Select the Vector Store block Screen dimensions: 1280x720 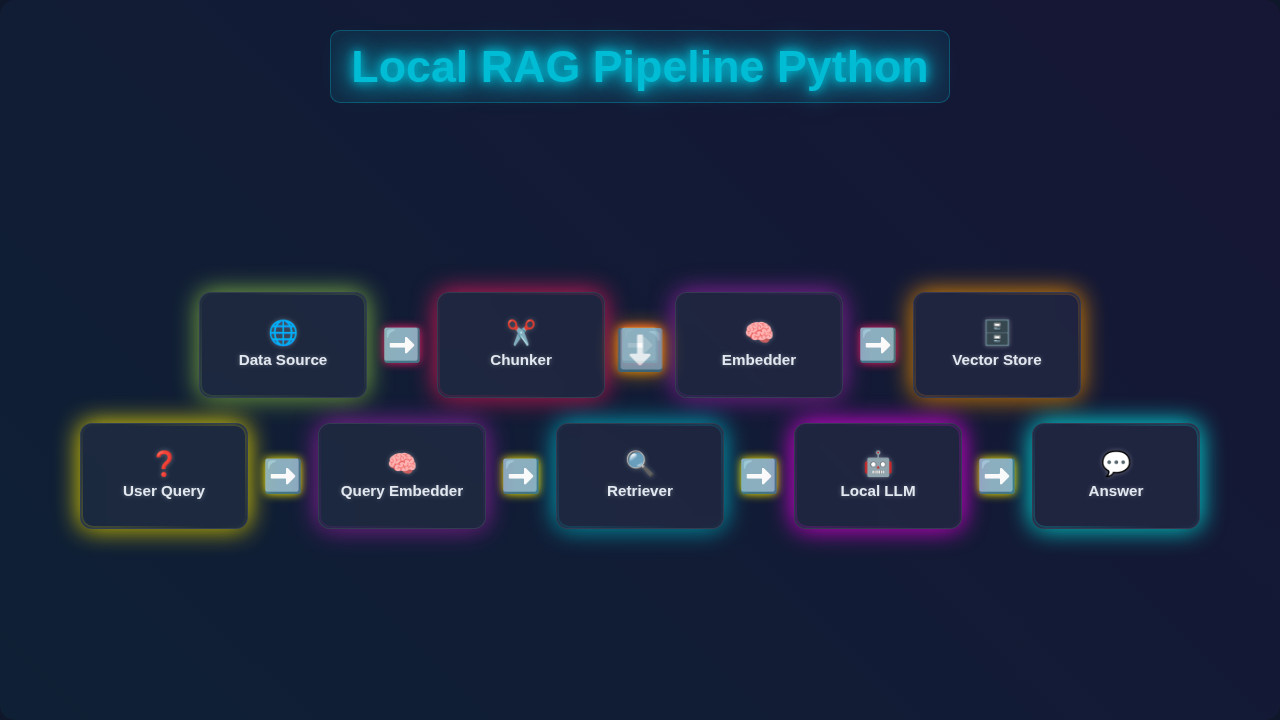[x=996, y=344]
